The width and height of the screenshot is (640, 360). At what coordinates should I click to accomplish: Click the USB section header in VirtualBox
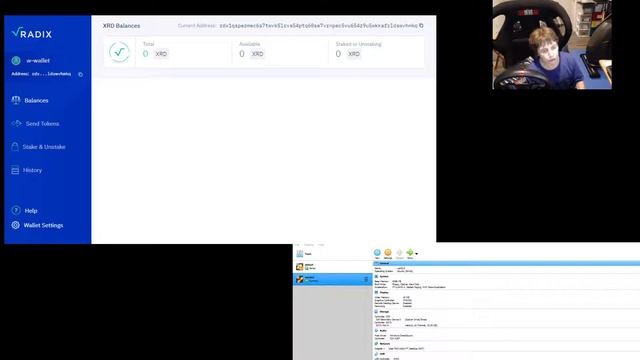pyautogui.click(x=380, y=354)
